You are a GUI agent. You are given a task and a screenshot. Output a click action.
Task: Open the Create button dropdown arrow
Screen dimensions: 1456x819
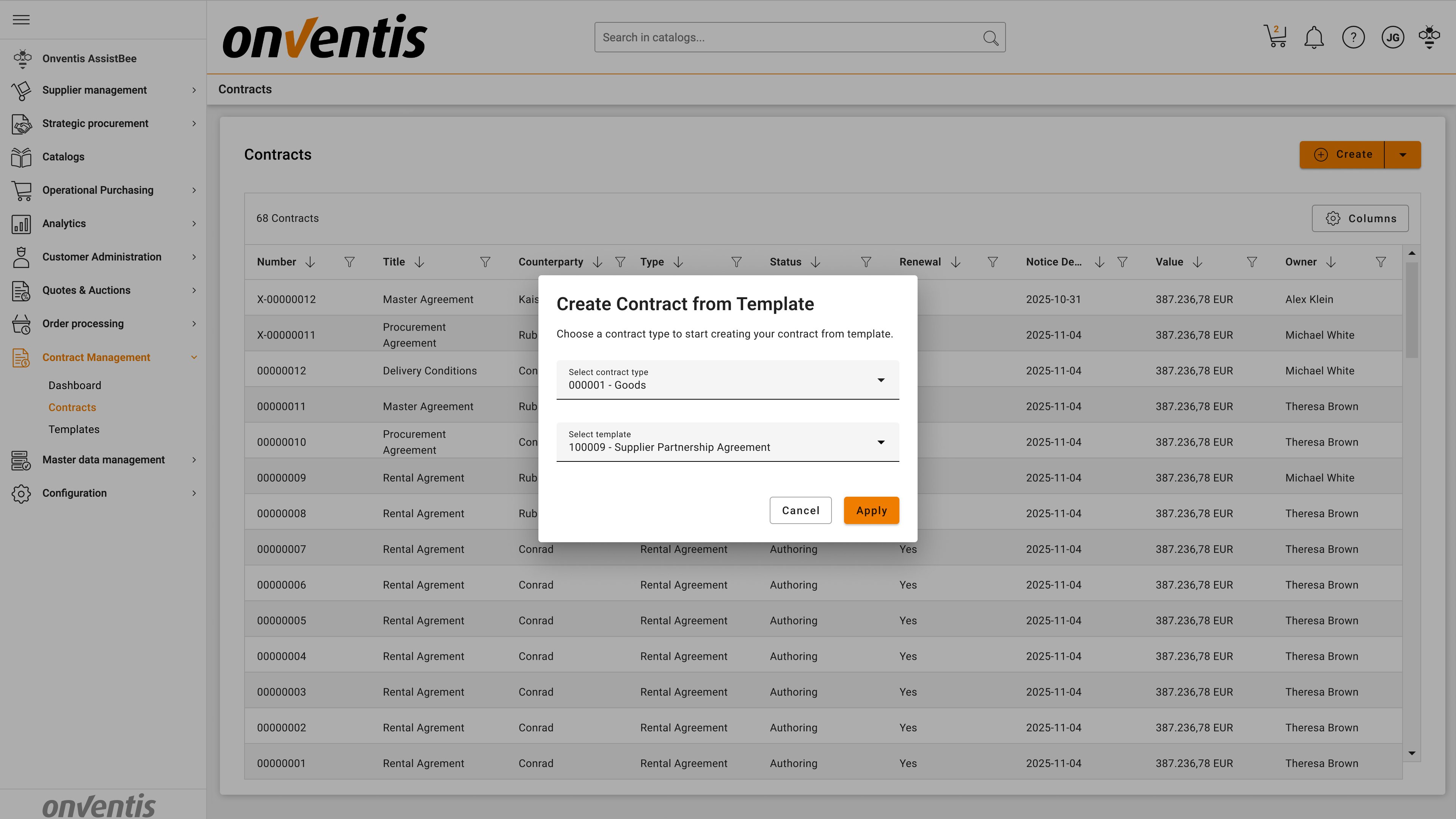coord(1402,155)
